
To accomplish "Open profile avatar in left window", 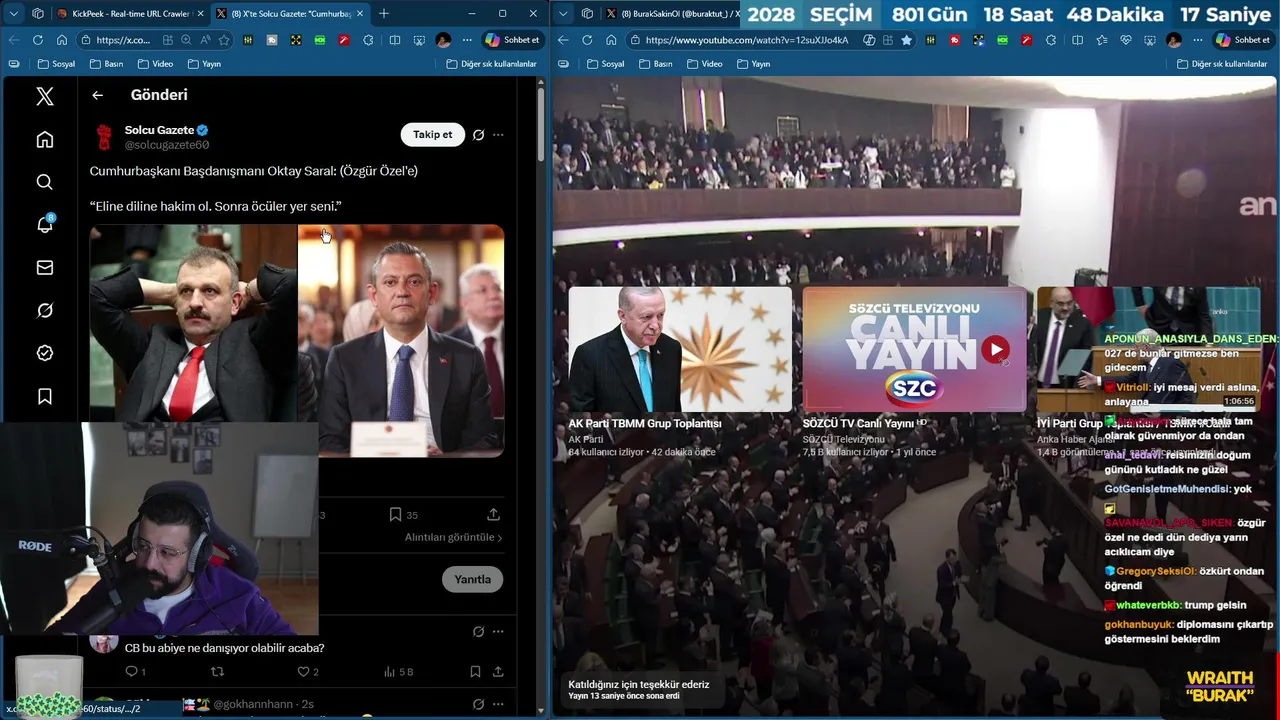I will 443,40.
